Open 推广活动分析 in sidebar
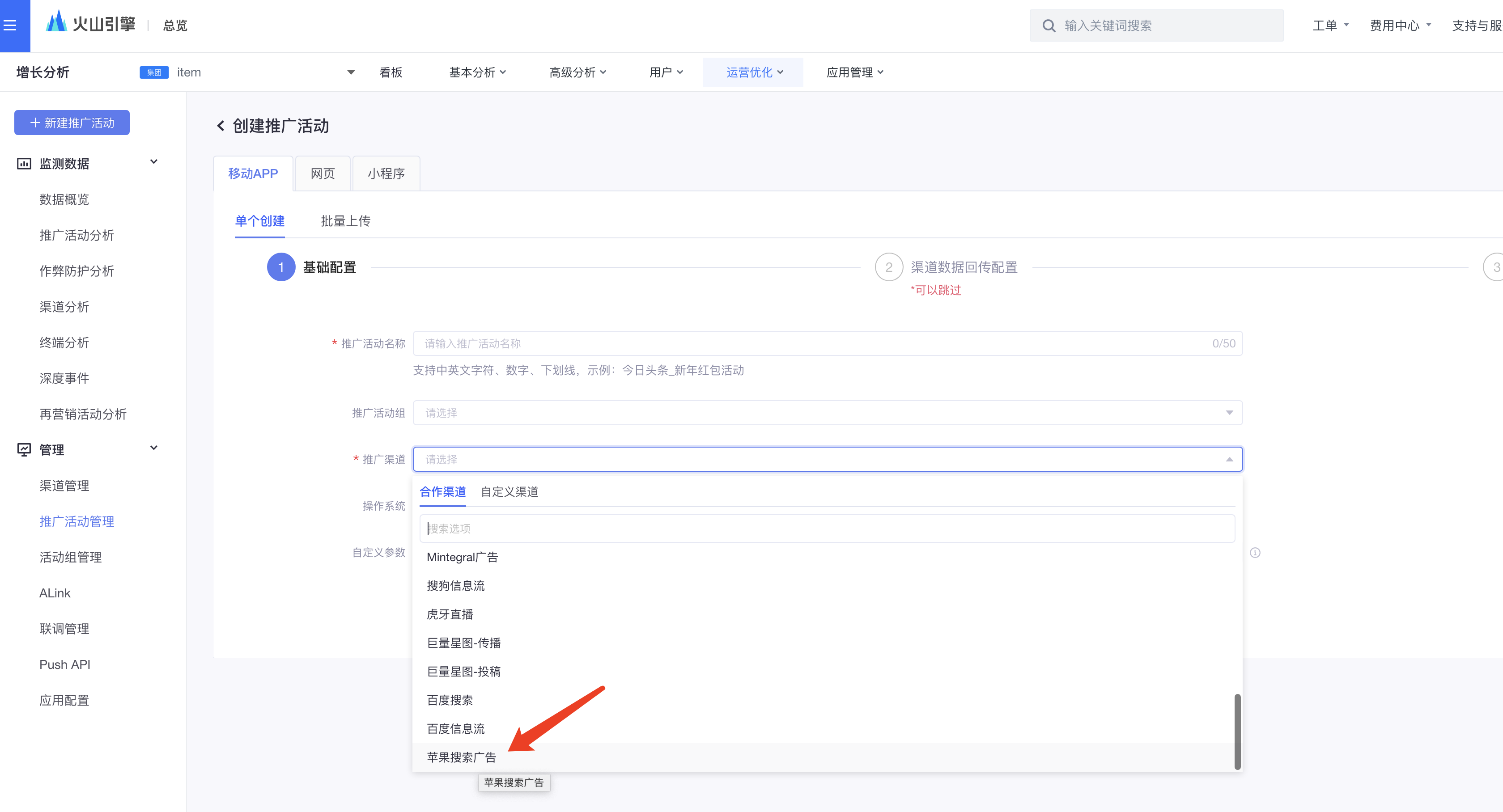Screen dimensions: 1503x812 click(x=76, y=235)
